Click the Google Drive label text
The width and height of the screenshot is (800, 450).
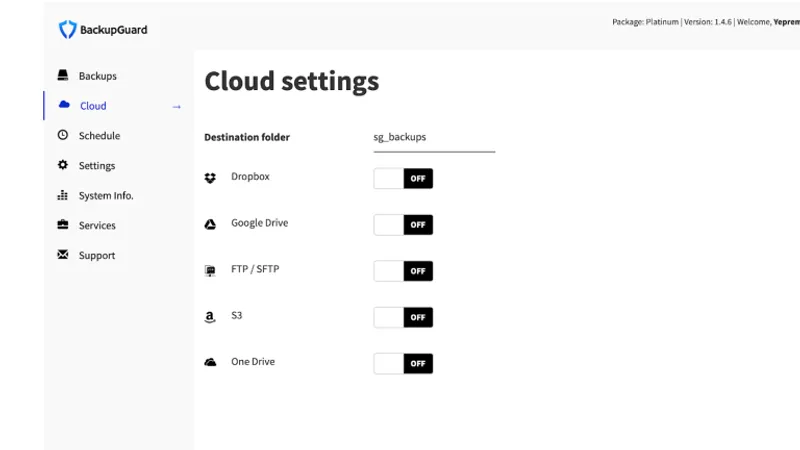click(260, 223)
